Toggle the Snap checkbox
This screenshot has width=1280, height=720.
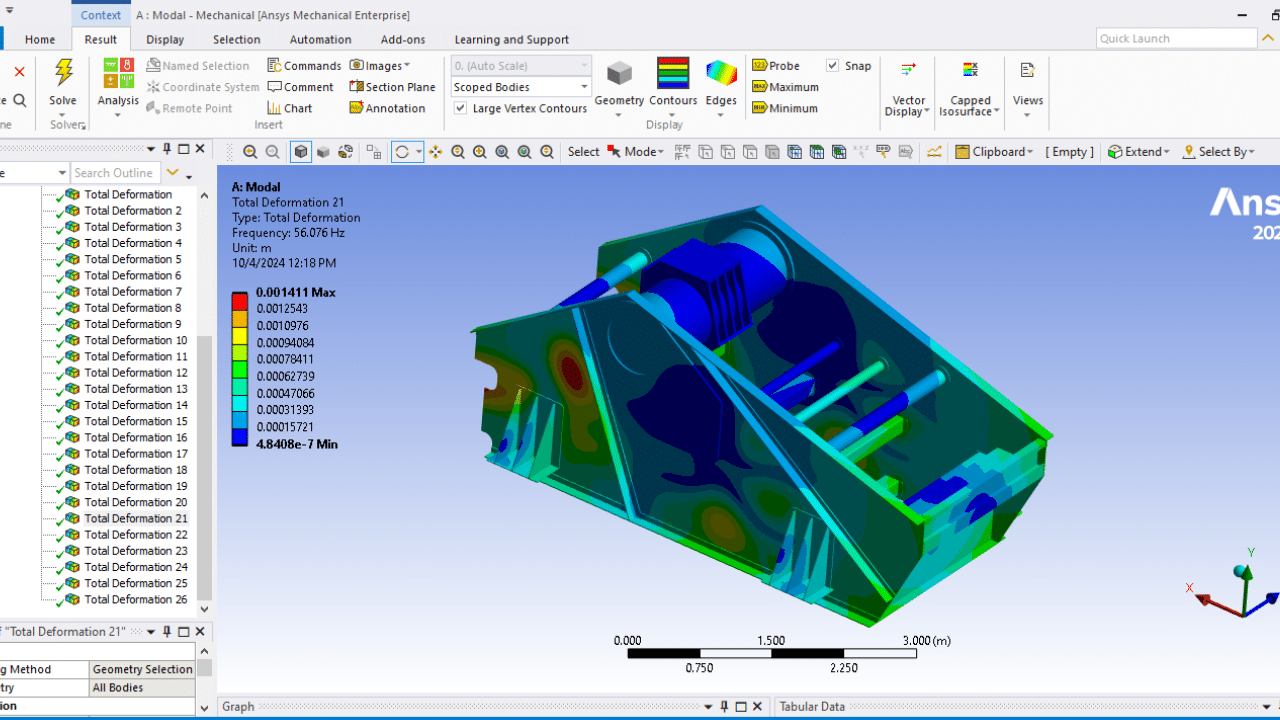tap(833, 65)
